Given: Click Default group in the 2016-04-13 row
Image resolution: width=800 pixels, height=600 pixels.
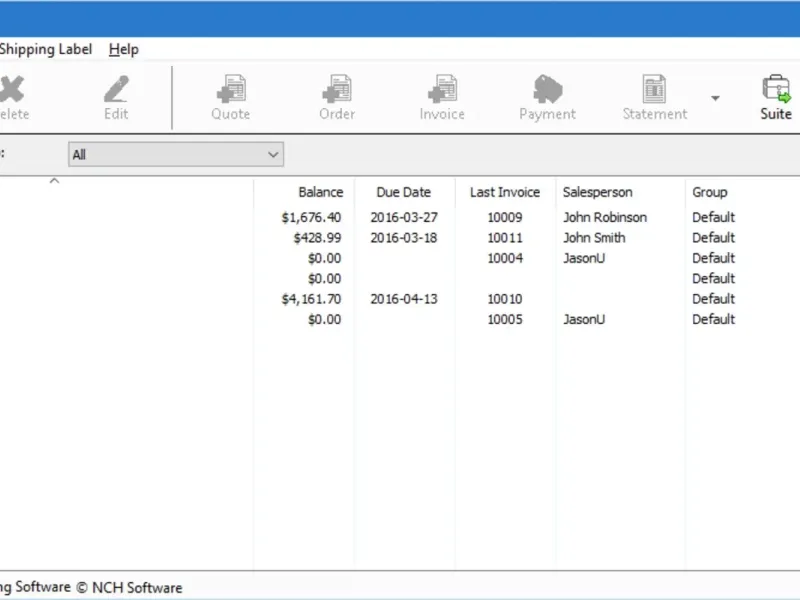Looking at the screenshot, I should click(713, 299).
